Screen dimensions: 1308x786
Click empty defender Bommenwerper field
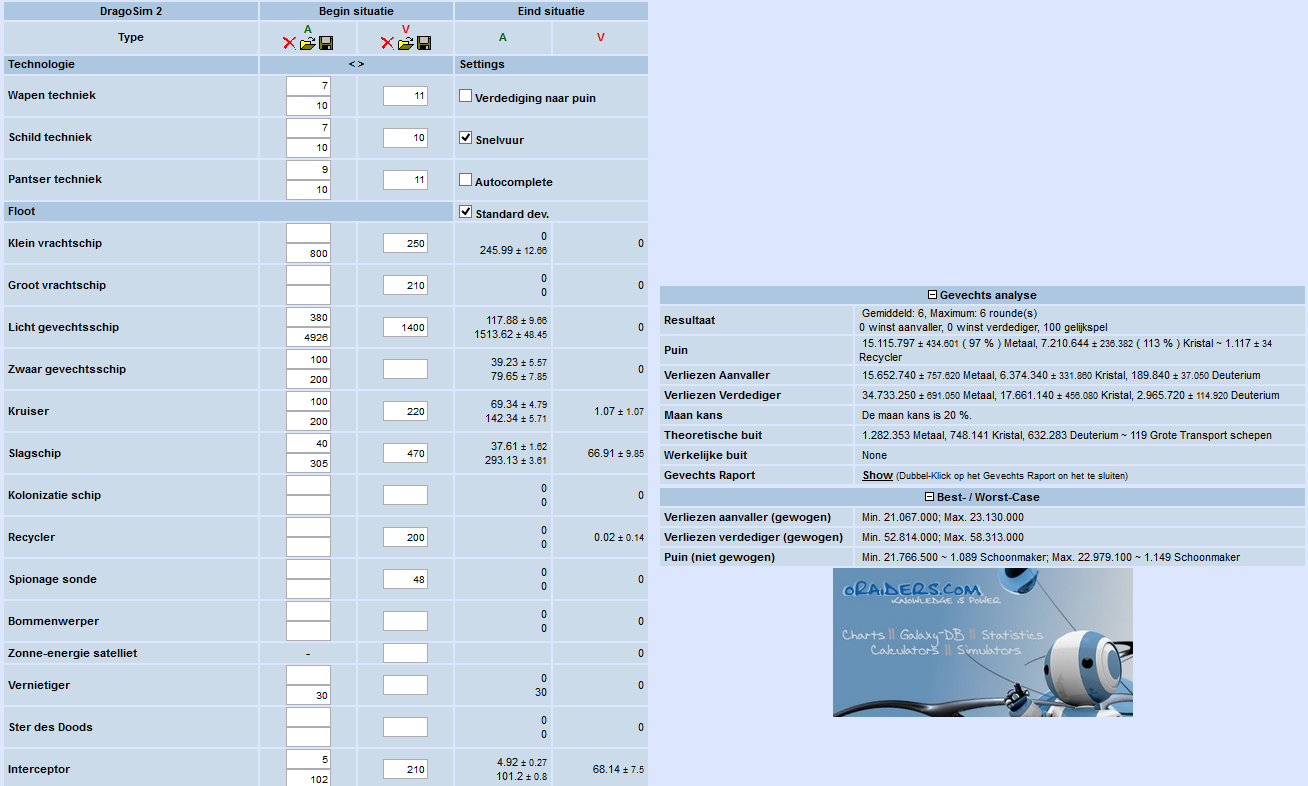pyautogui.click(x=405, y=622)
